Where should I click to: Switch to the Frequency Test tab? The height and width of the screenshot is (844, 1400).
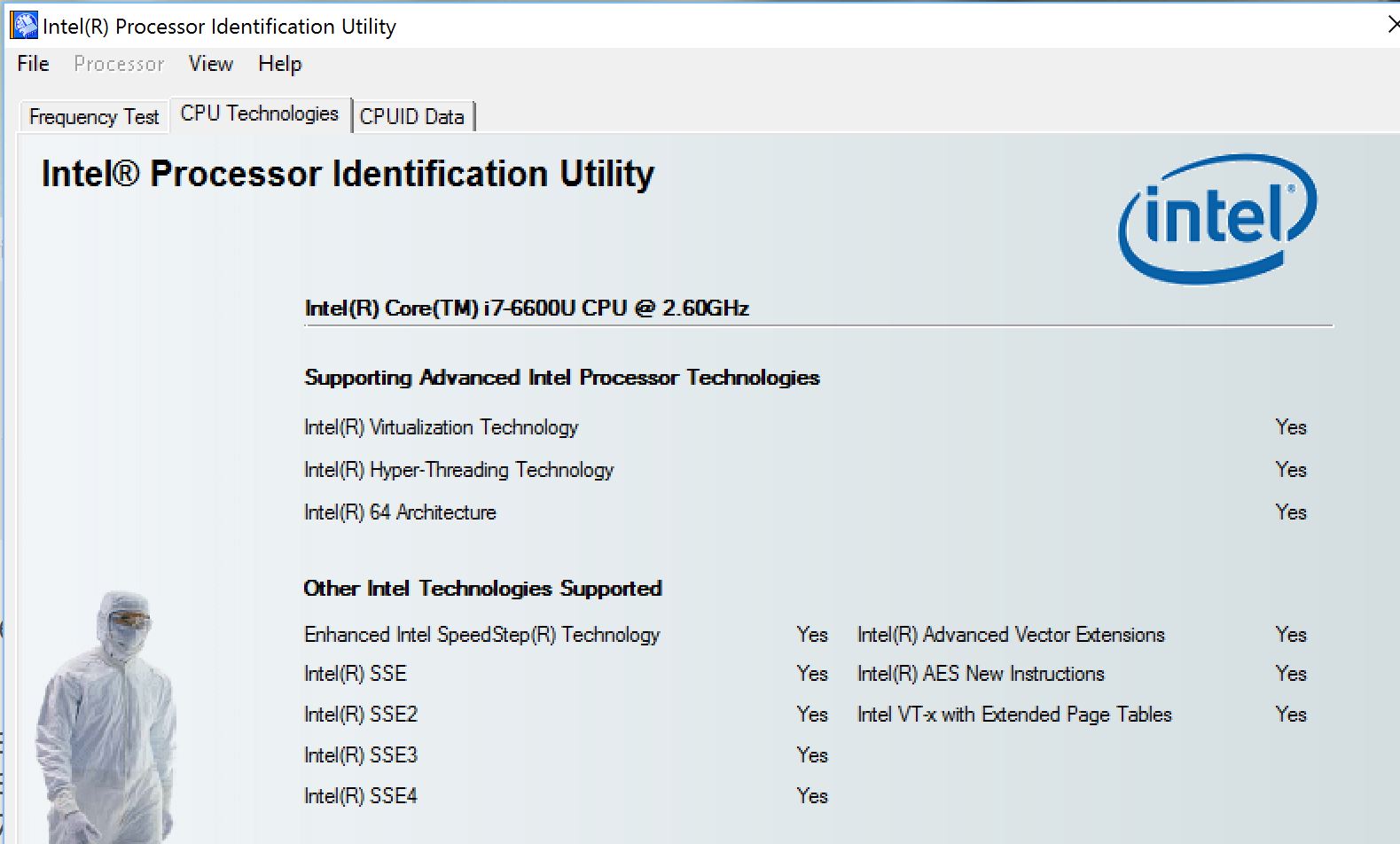(94, 116)
